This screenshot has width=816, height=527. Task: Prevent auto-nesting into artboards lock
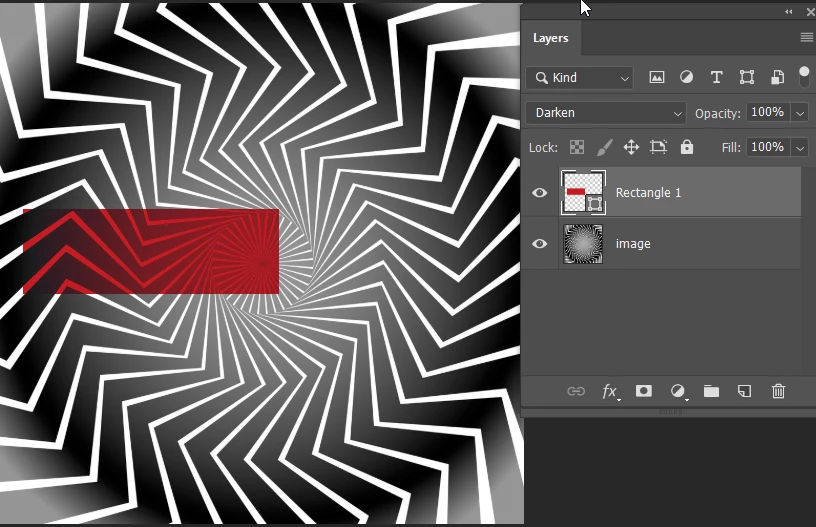coord(658,147)
